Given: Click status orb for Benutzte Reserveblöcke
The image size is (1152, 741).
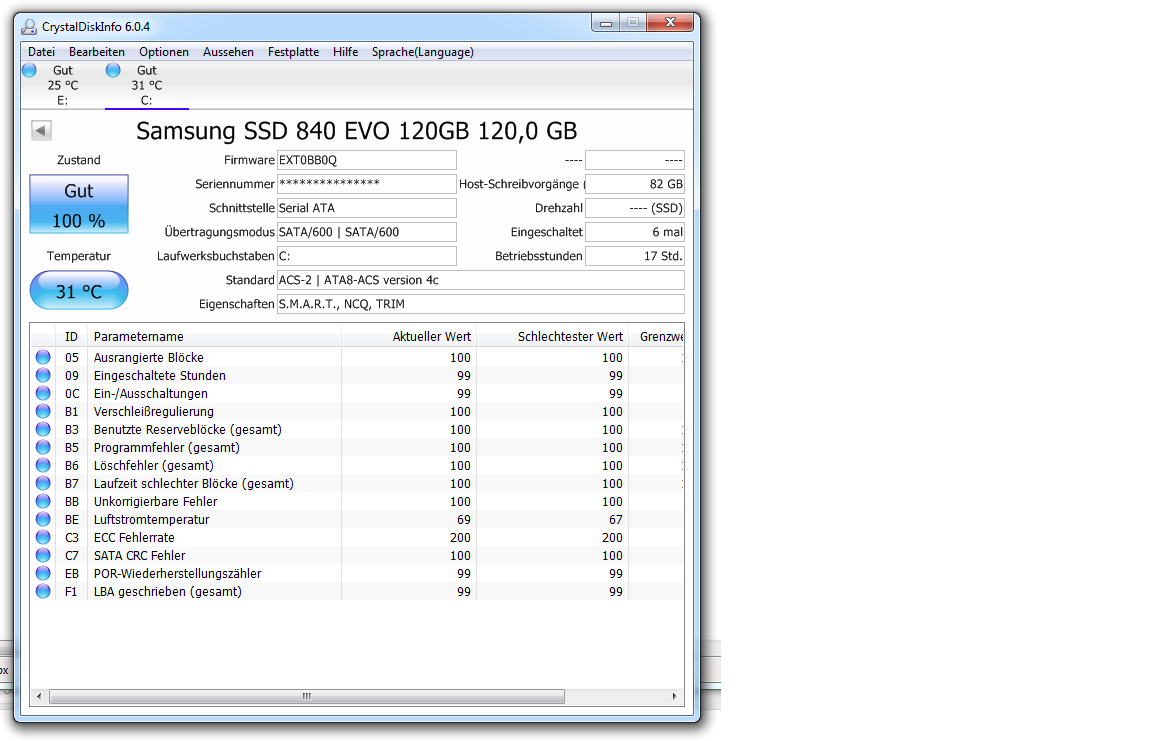Looking at the screenshot, I should tap(43, 430).
